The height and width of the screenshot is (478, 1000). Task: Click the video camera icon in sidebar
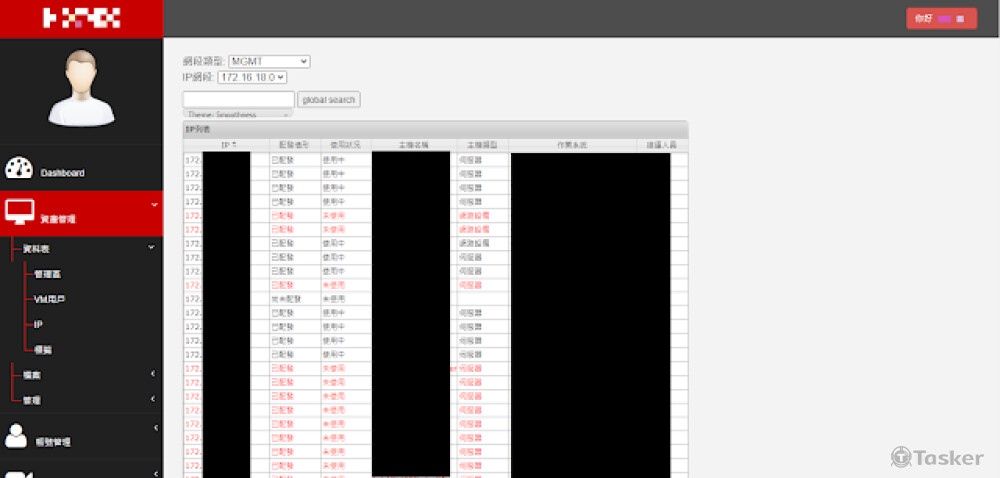pos(17,473)
